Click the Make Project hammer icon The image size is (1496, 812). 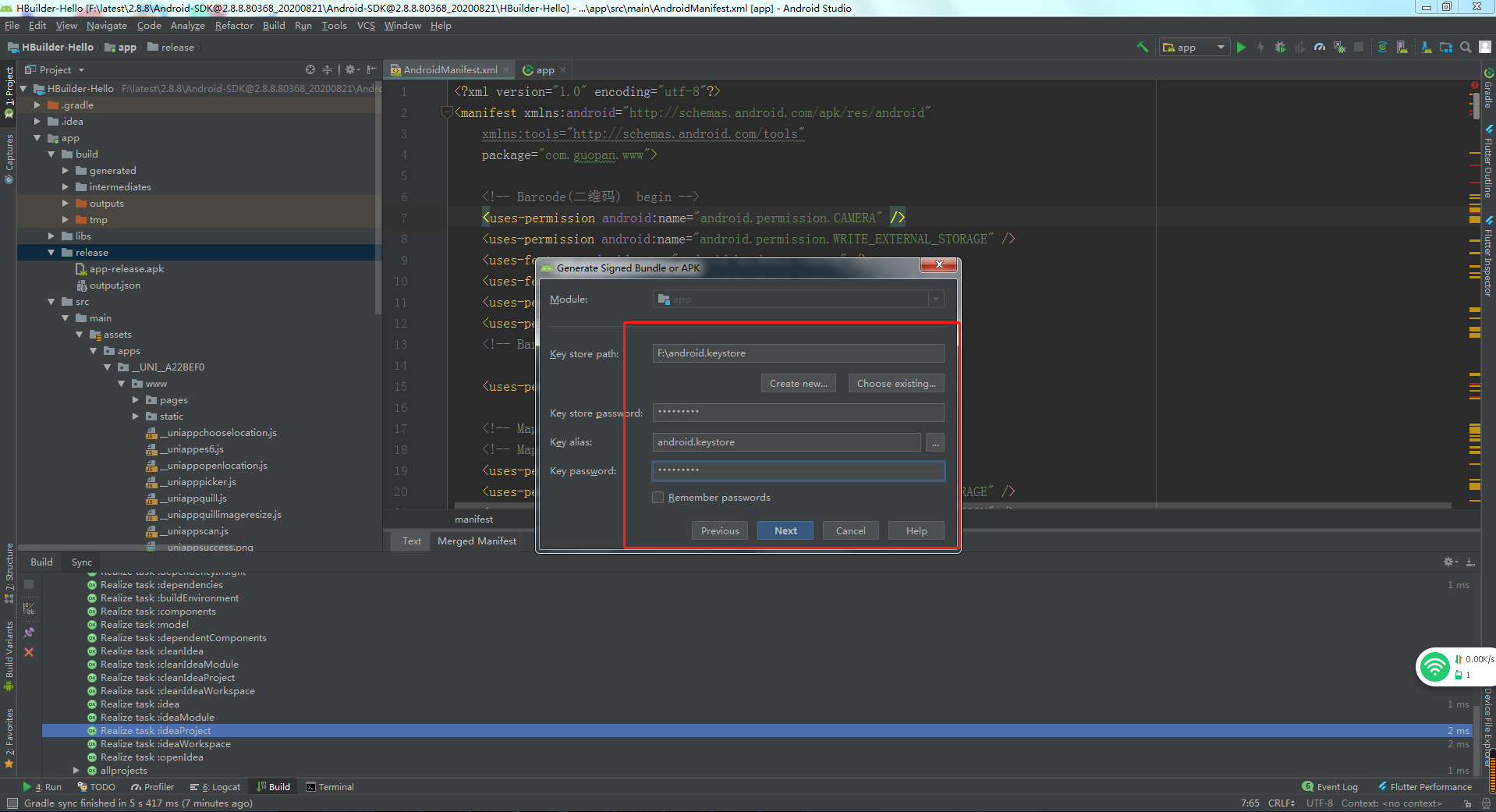(x=1143, y=47)
